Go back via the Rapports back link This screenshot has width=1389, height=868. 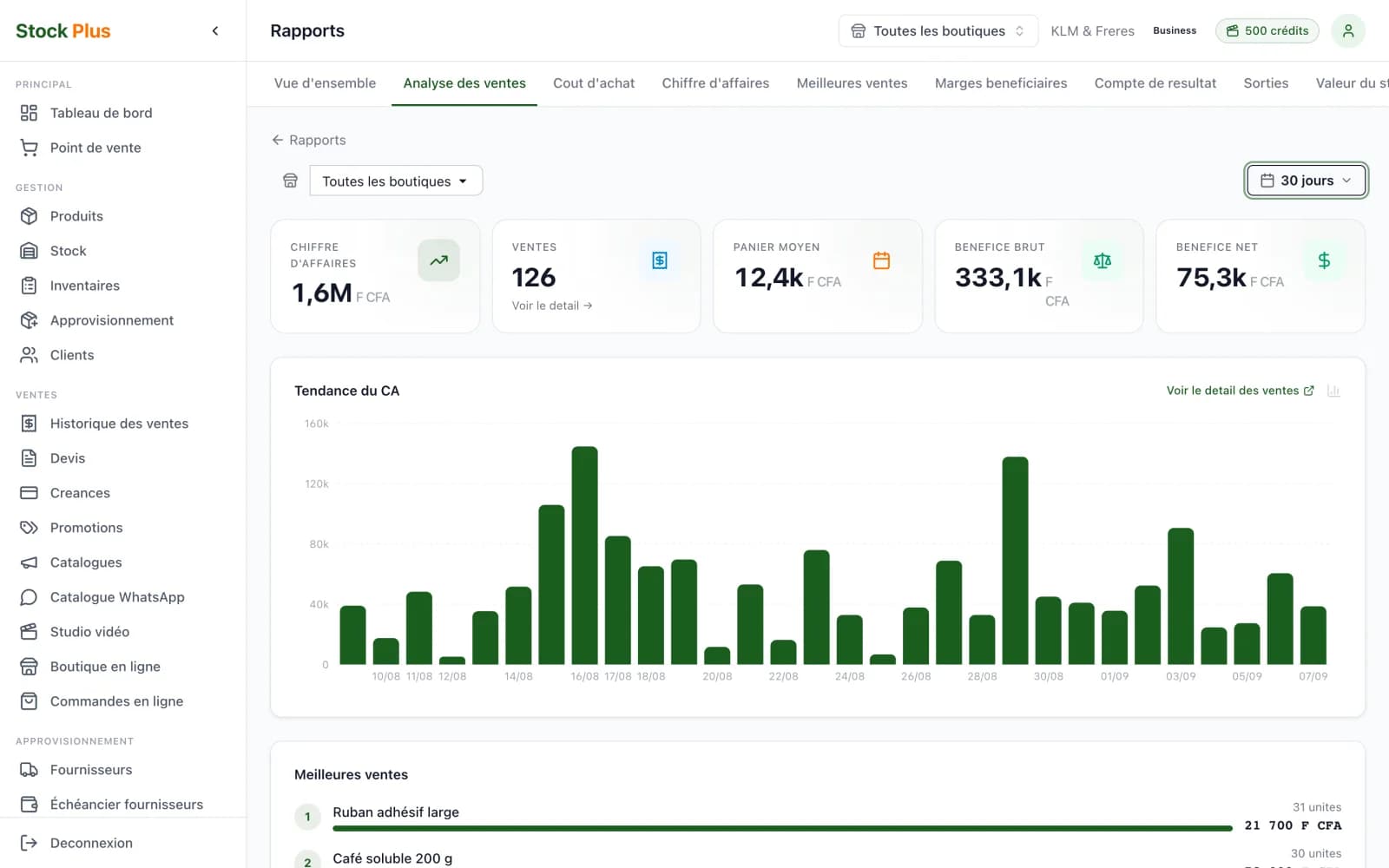point(308,140)
